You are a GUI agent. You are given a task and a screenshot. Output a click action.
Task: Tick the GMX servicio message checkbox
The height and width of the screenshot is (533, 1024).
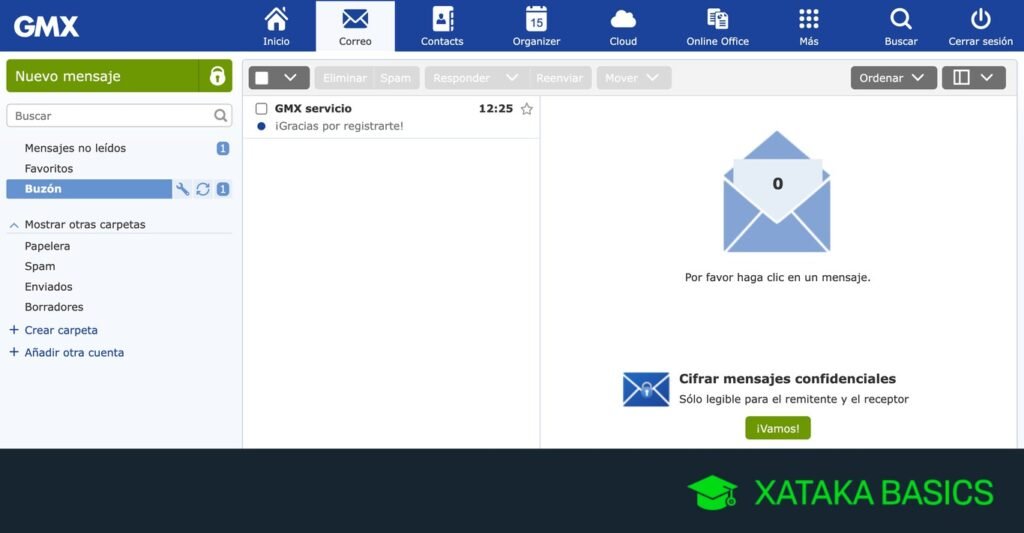coord(262,109)
